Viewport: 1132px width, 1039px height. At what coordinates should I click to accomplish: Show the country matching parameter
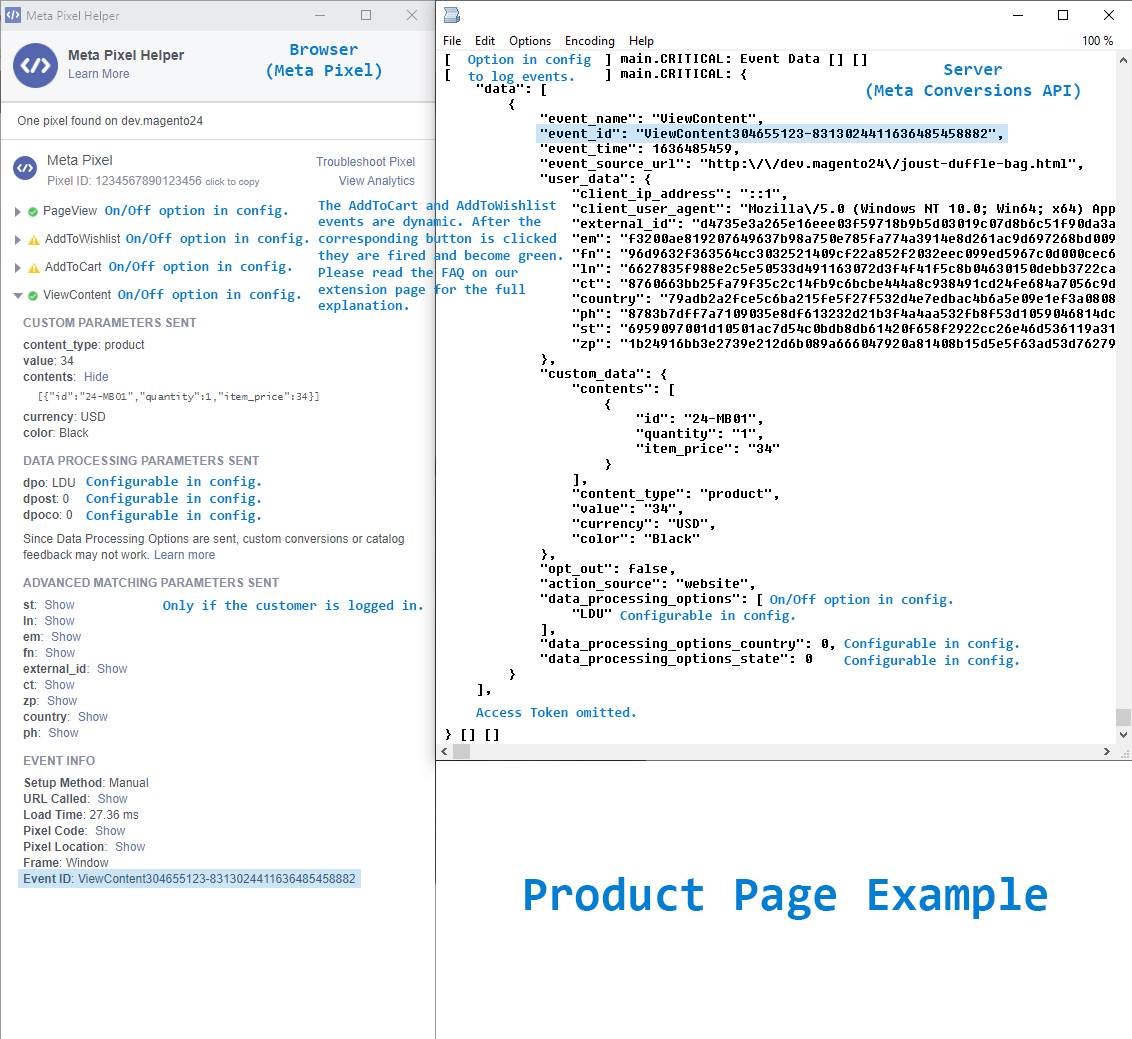(92, 716)
